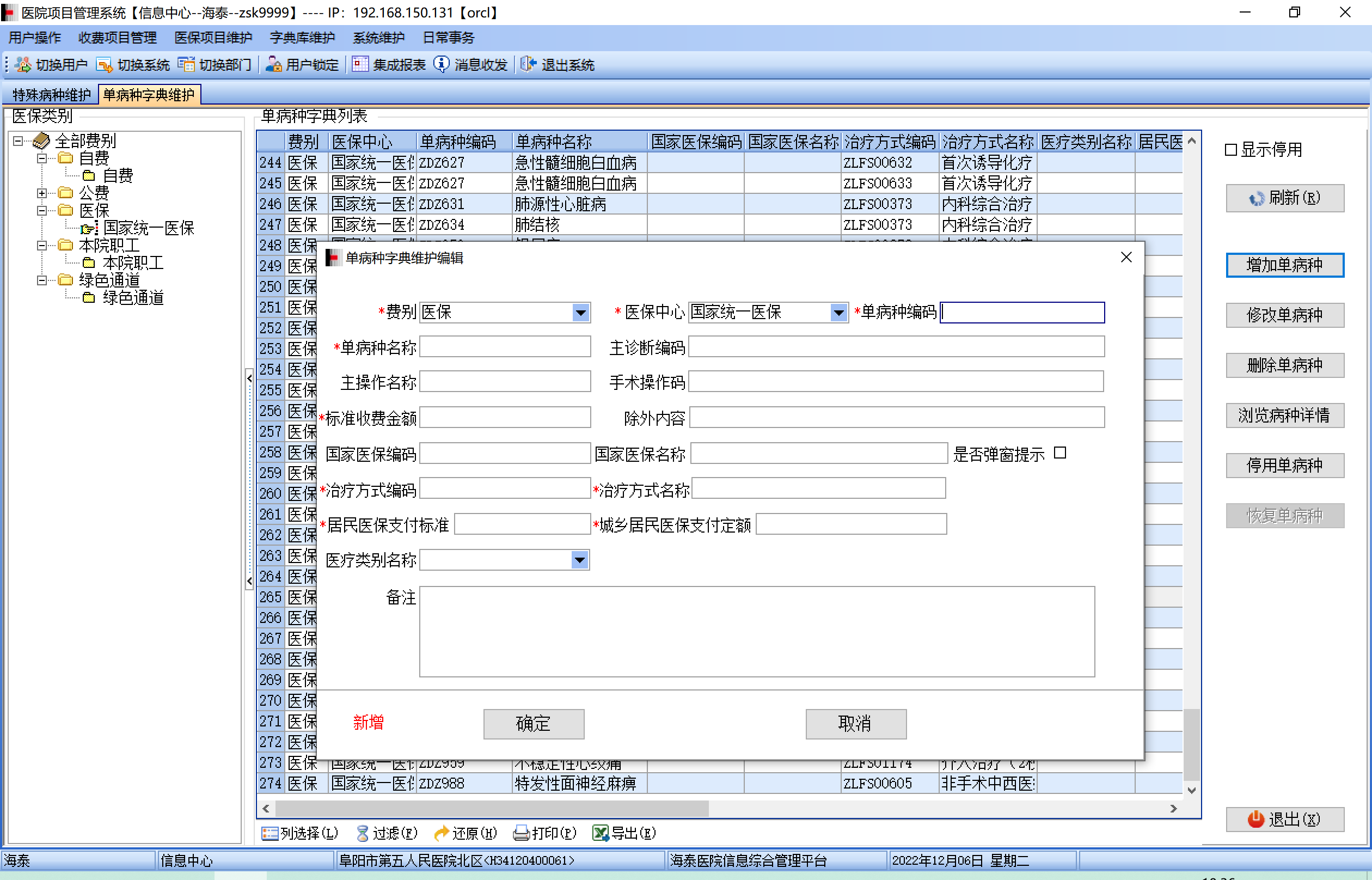Switch to the 特殊病种维护 tab

(51, 95)
